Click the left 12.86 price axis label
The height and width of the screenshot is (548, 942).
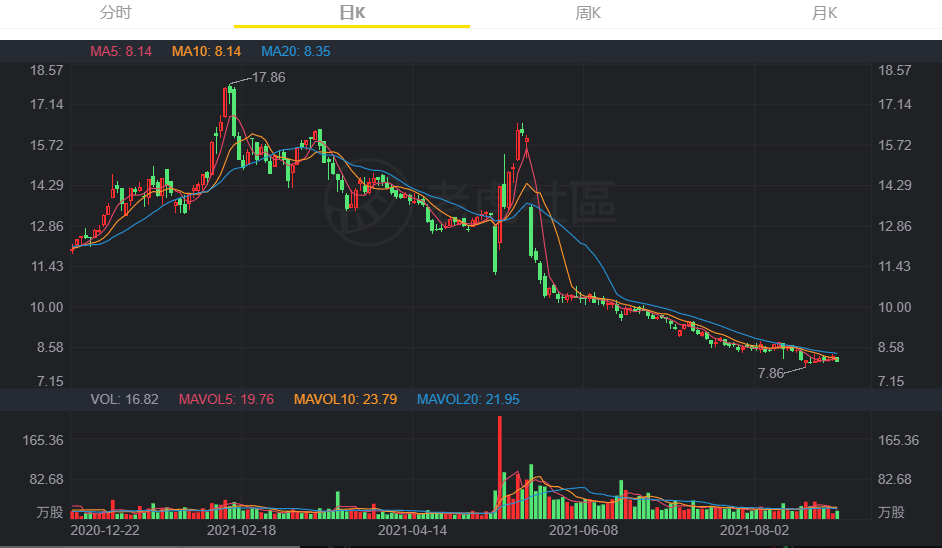tap(47, 227)
